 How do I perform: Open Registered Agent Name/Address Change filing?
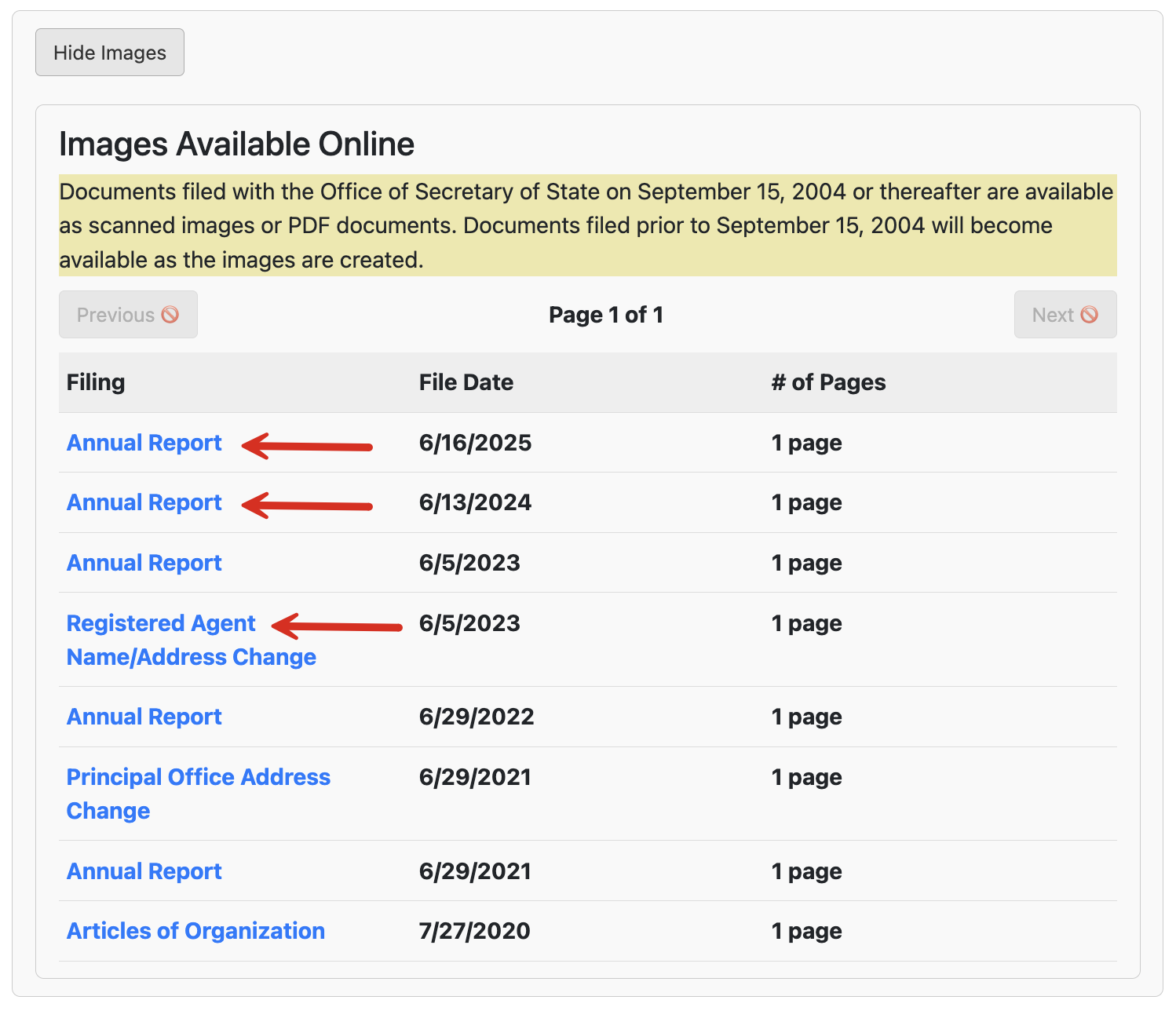click(192, 640)
